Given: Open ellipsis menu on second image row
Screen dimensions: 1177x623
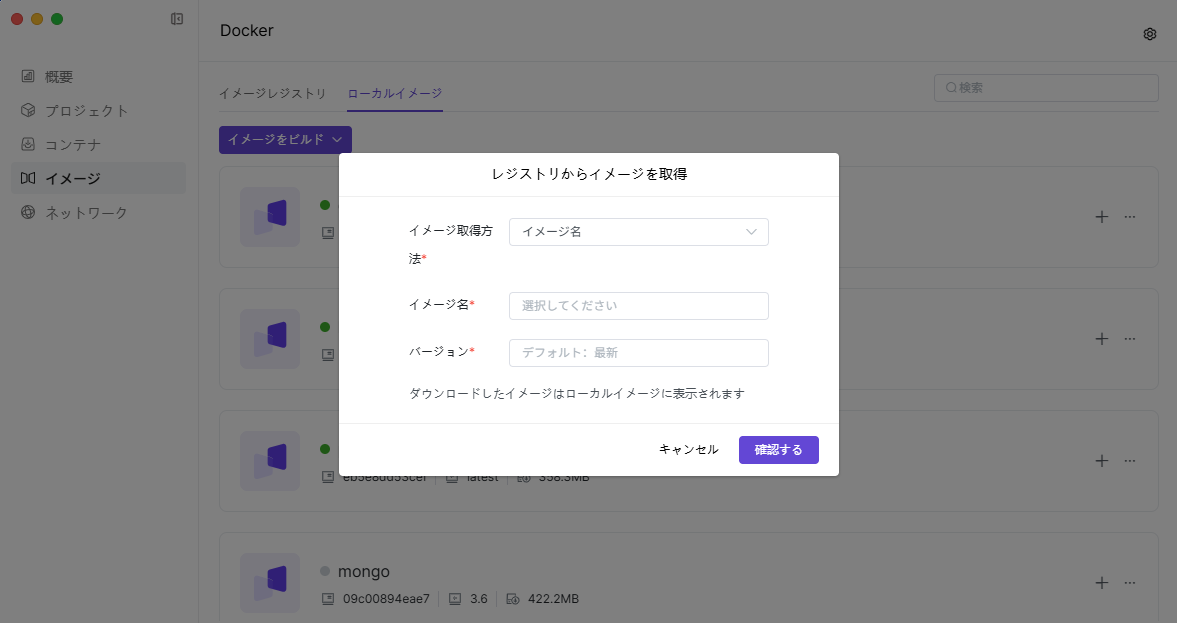Looking at the screenshot, I should (x=1130, y=339).
